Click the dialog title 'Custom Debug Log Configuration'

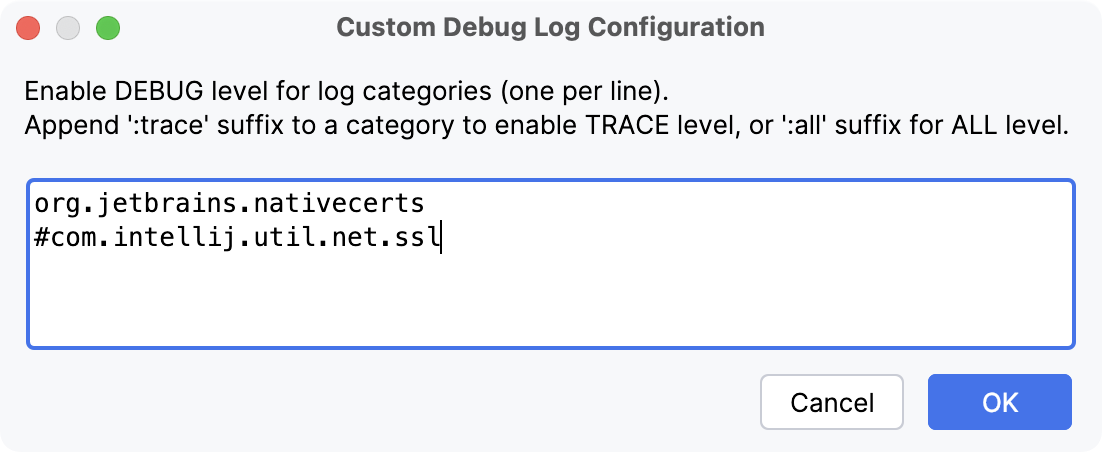tap(550, 27)
